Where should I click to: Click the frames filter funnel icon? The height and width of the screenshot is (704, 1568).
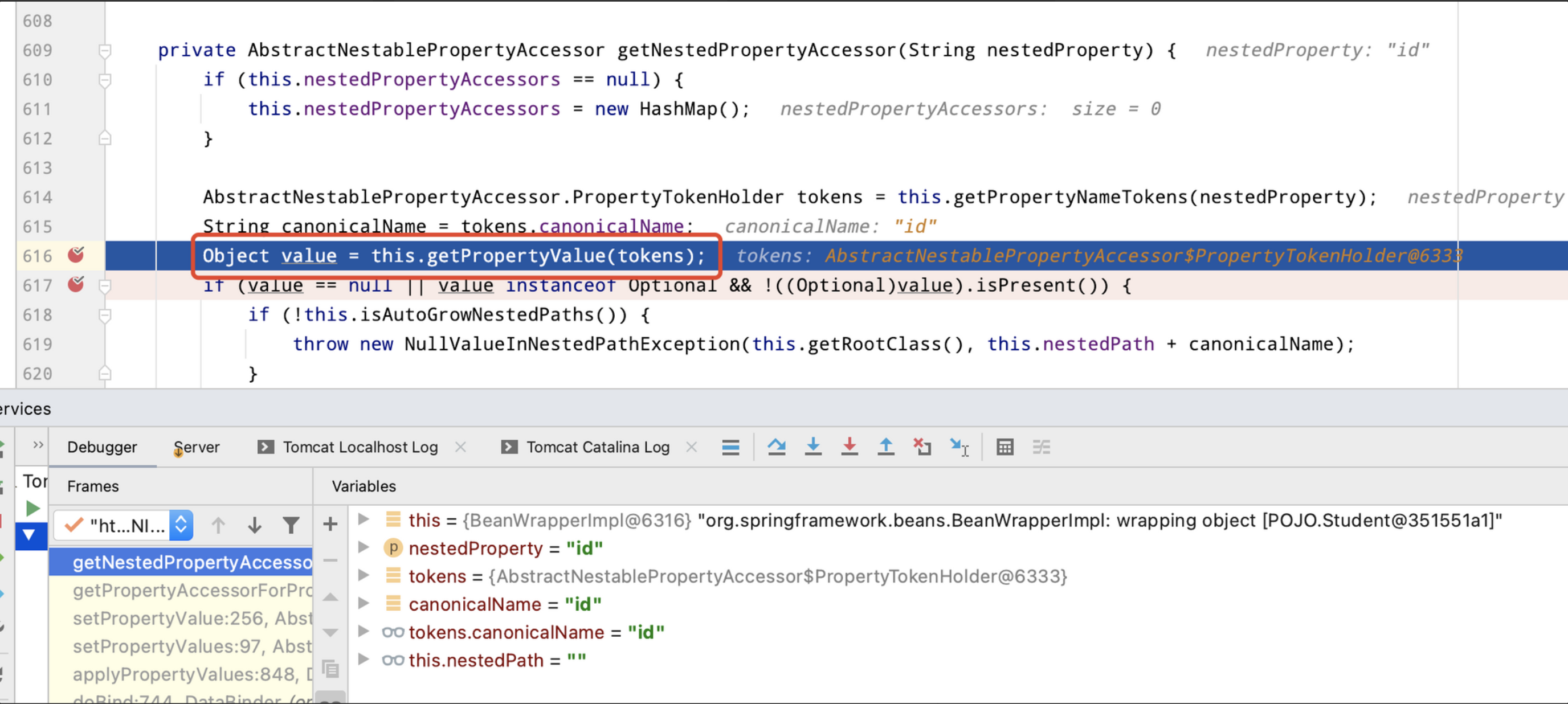(291, 525)
